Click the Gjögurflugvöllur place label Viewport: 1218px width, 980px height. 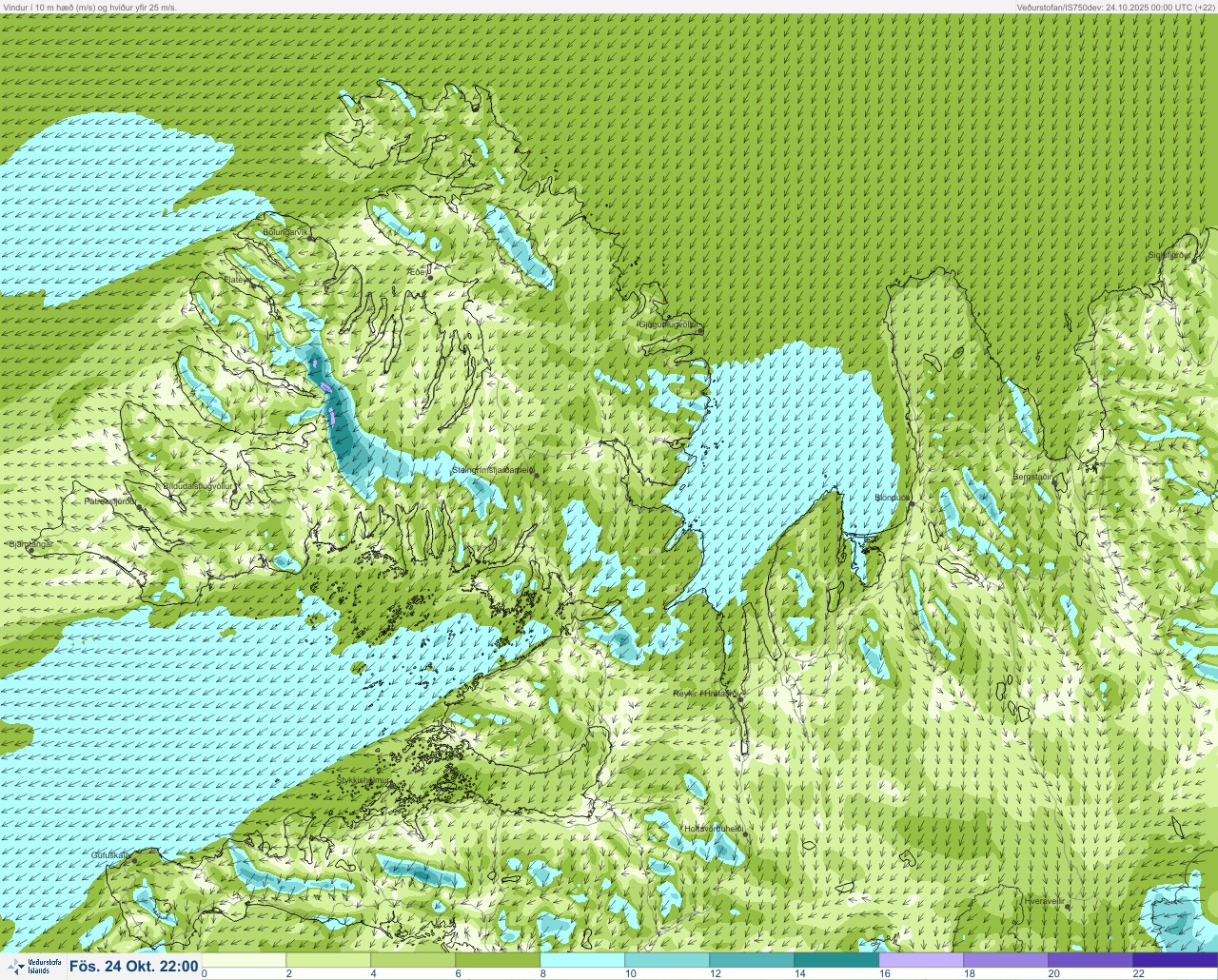click(668, 324)
